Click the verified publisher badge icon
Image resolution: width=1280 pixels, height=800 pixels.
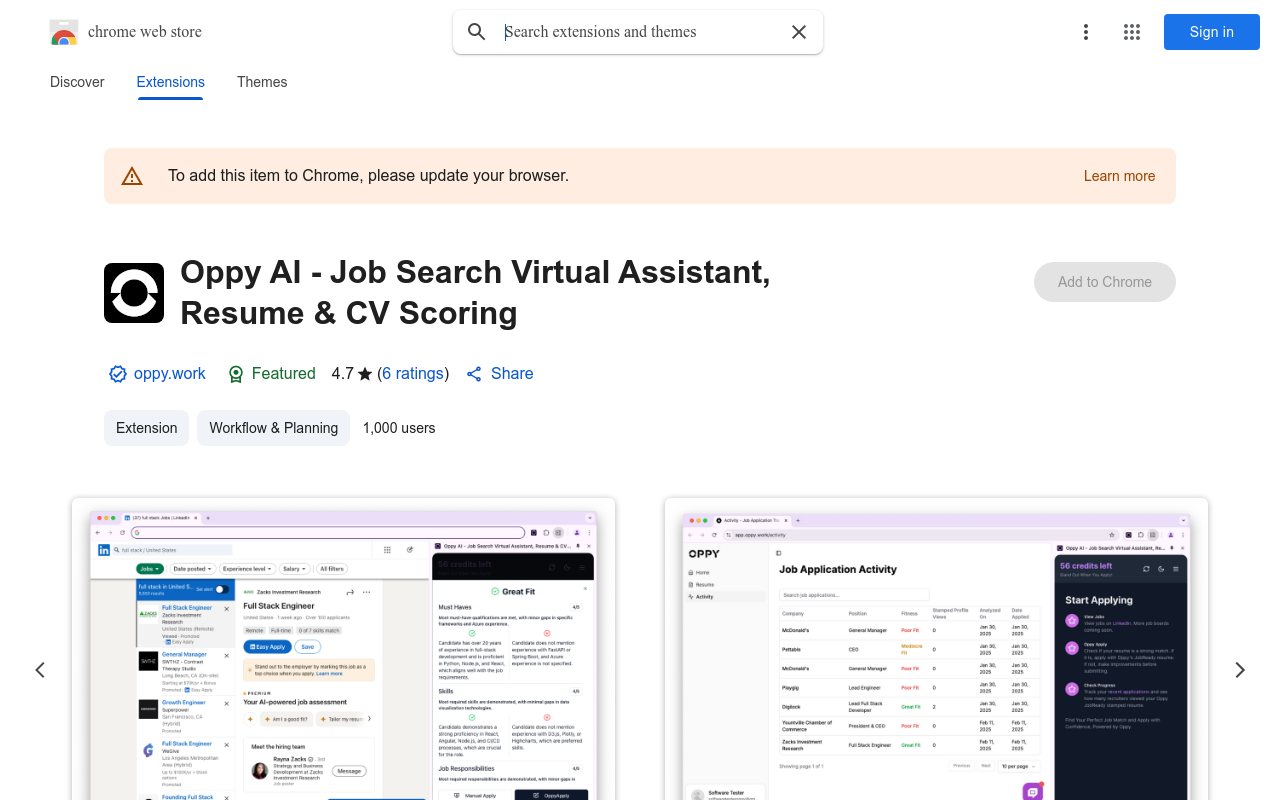pyautogui.click(x=118, y=374)
